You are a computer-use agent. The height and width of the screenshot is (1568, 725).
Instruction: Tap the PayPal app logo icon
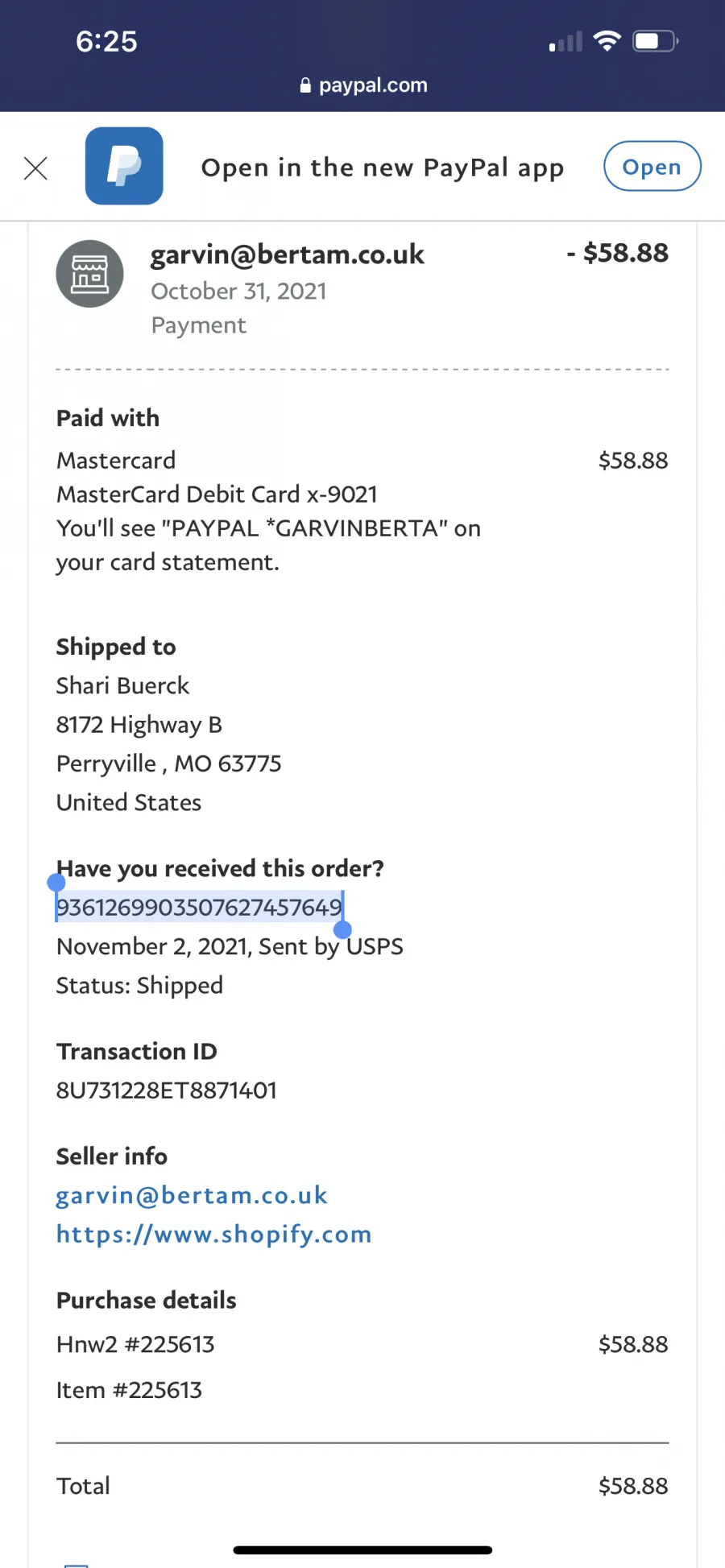[x=124, y=166]
